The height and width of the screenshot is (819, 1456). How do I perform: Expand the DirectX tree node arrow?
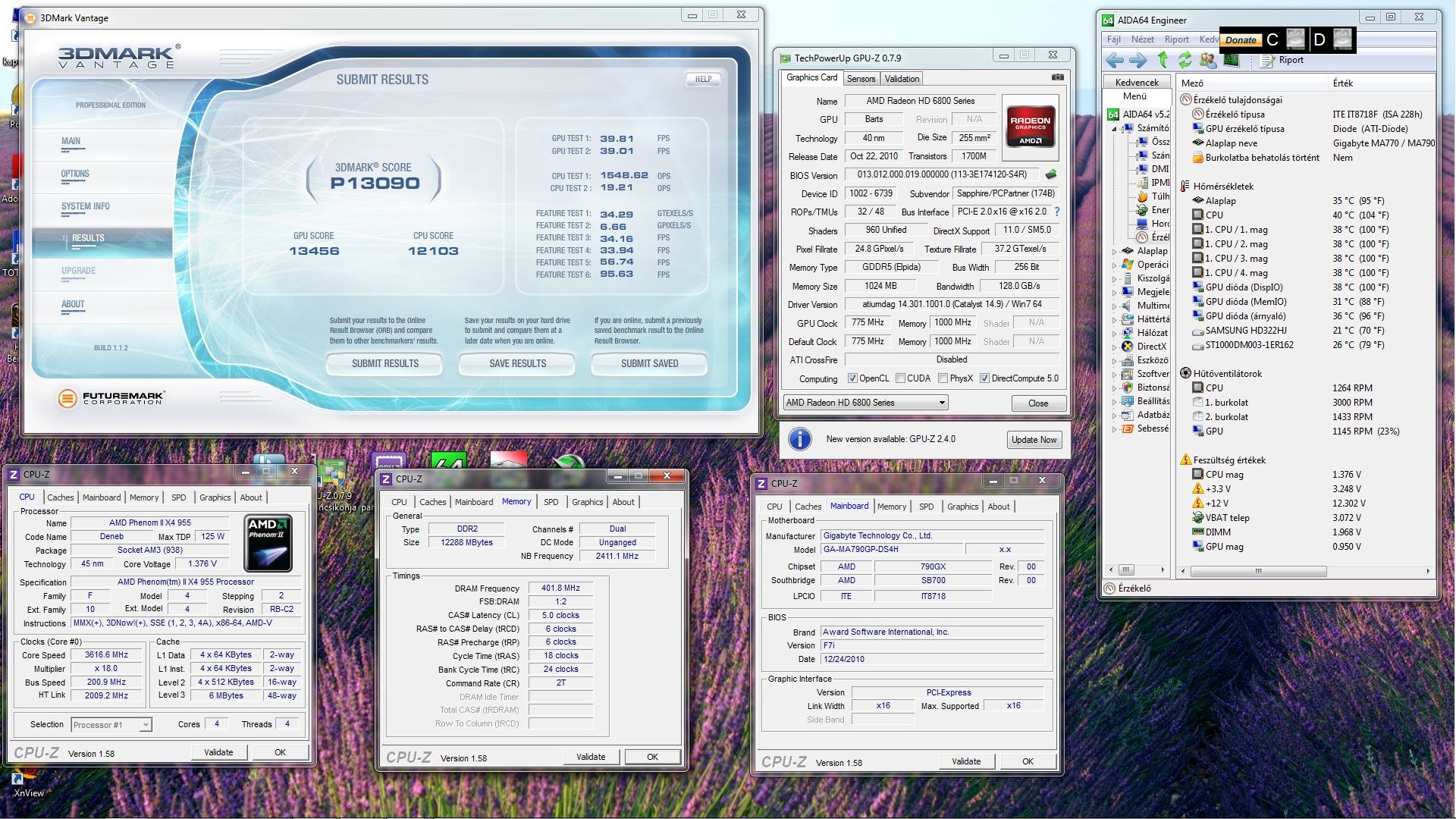coord(1115,347)
